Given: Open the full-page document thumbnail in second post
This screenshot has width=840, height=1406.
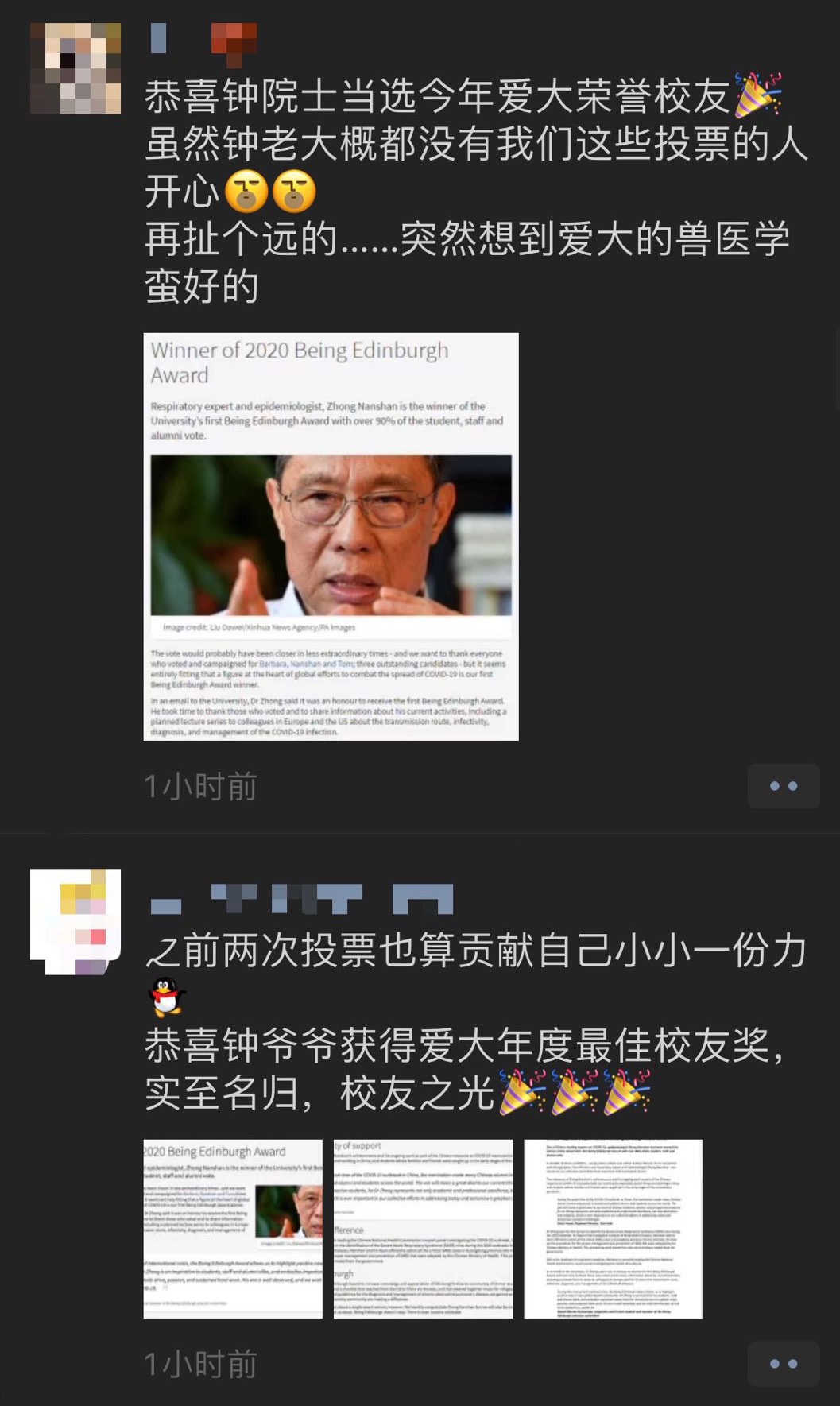Looking at the screenshot, I should (614, 1229).
